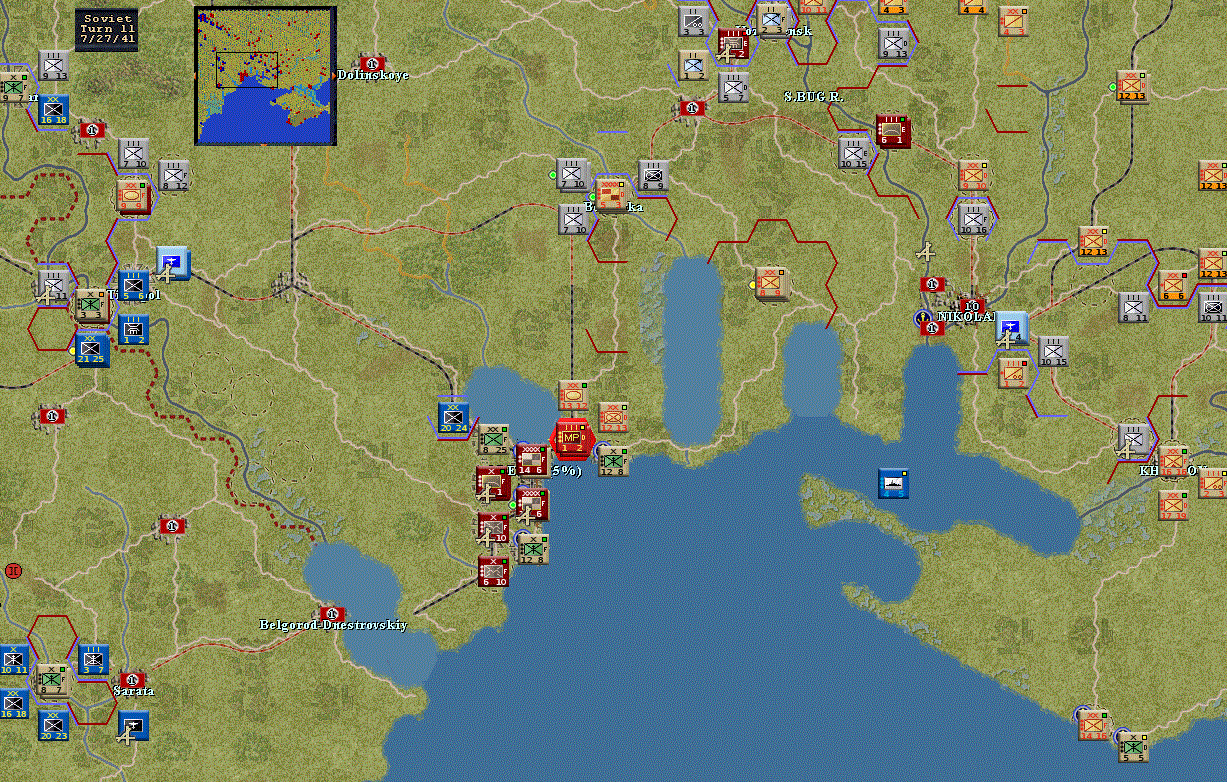Select the tan counter 1 7 below Nikolaev

(x=1013, y=374)
